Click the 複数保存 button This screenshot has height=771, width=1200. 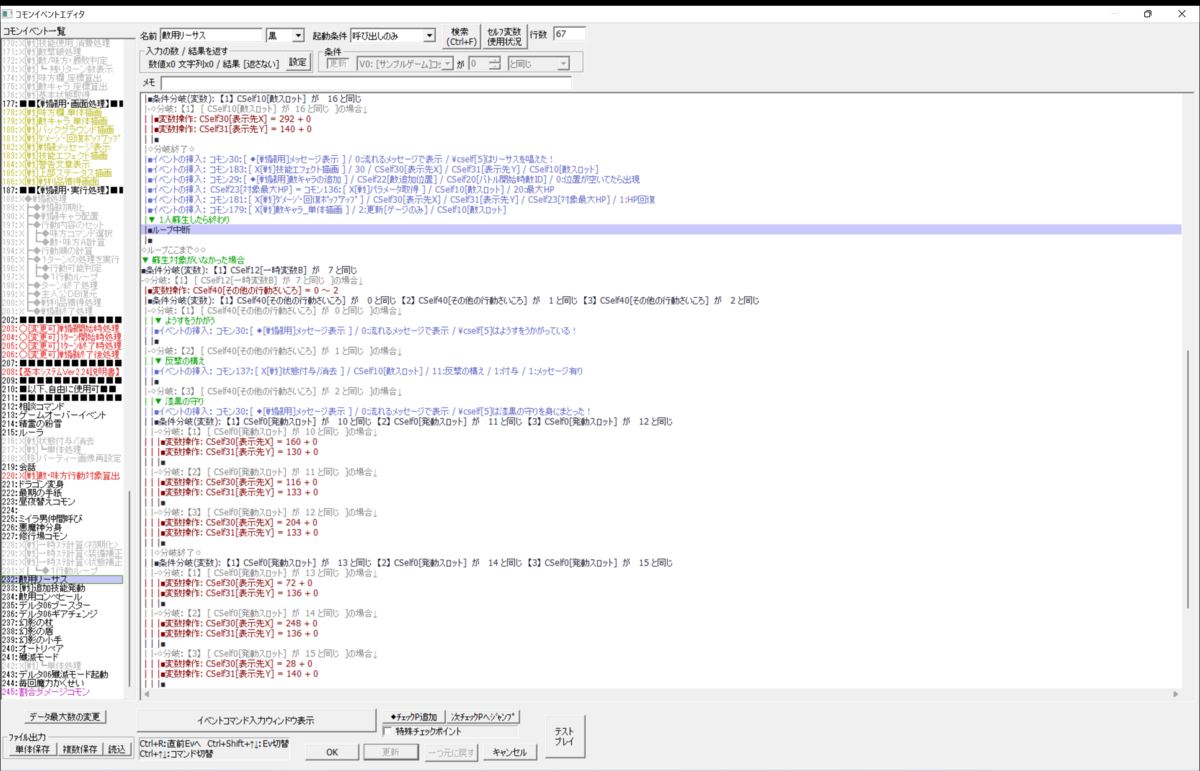pyautogui.click(x=78, y=749)
